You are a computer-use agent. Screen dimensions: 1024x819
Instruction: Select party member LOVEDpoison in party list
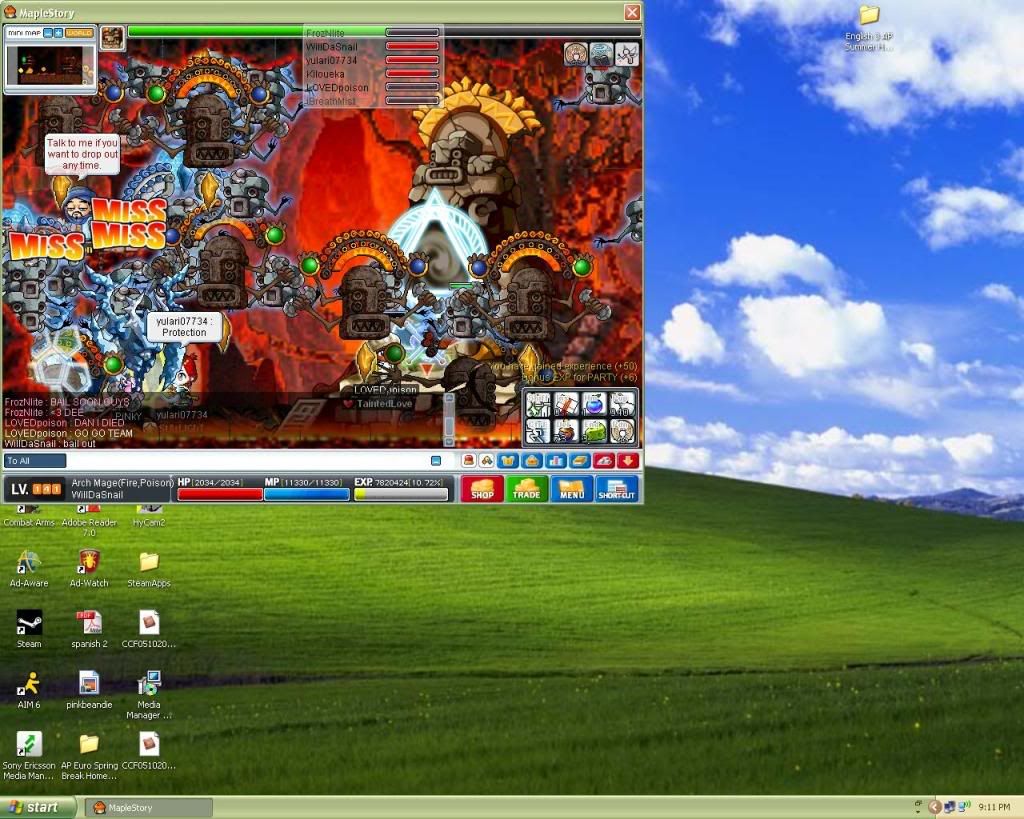tap(372, 88)
